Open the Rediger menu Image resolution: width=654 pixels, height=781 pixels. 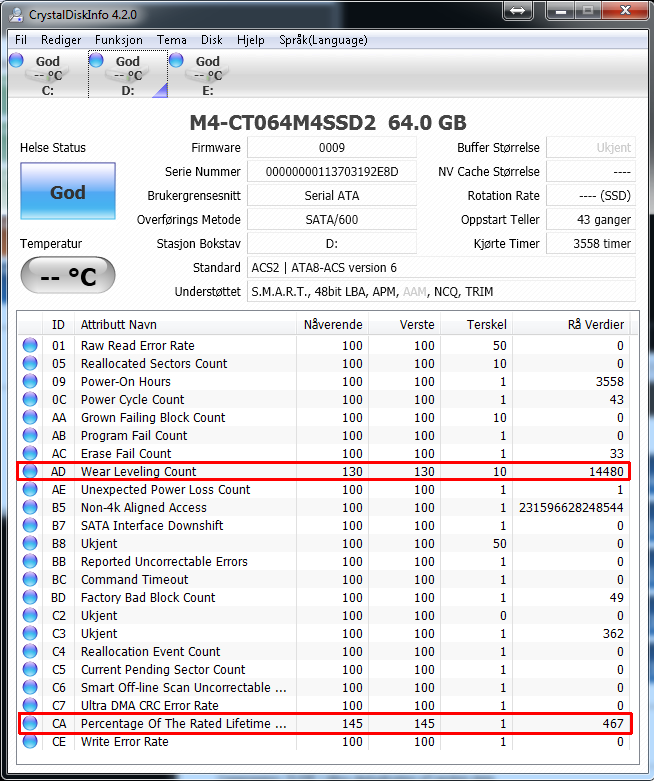[x=61, y=40]
